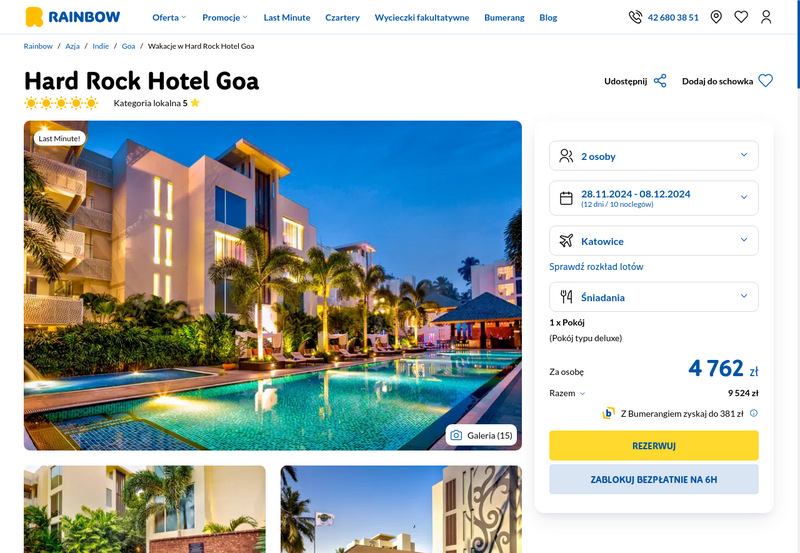Expand the Katowice departure airport dropdown

pyautogui.click(x=654, y=241)
